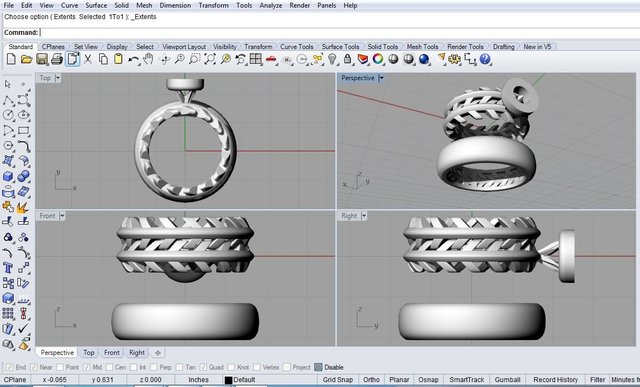Open the Top viewport dropdown arrow
The height and width of the screenshot is (387, 640).
[x=58, y=78]
